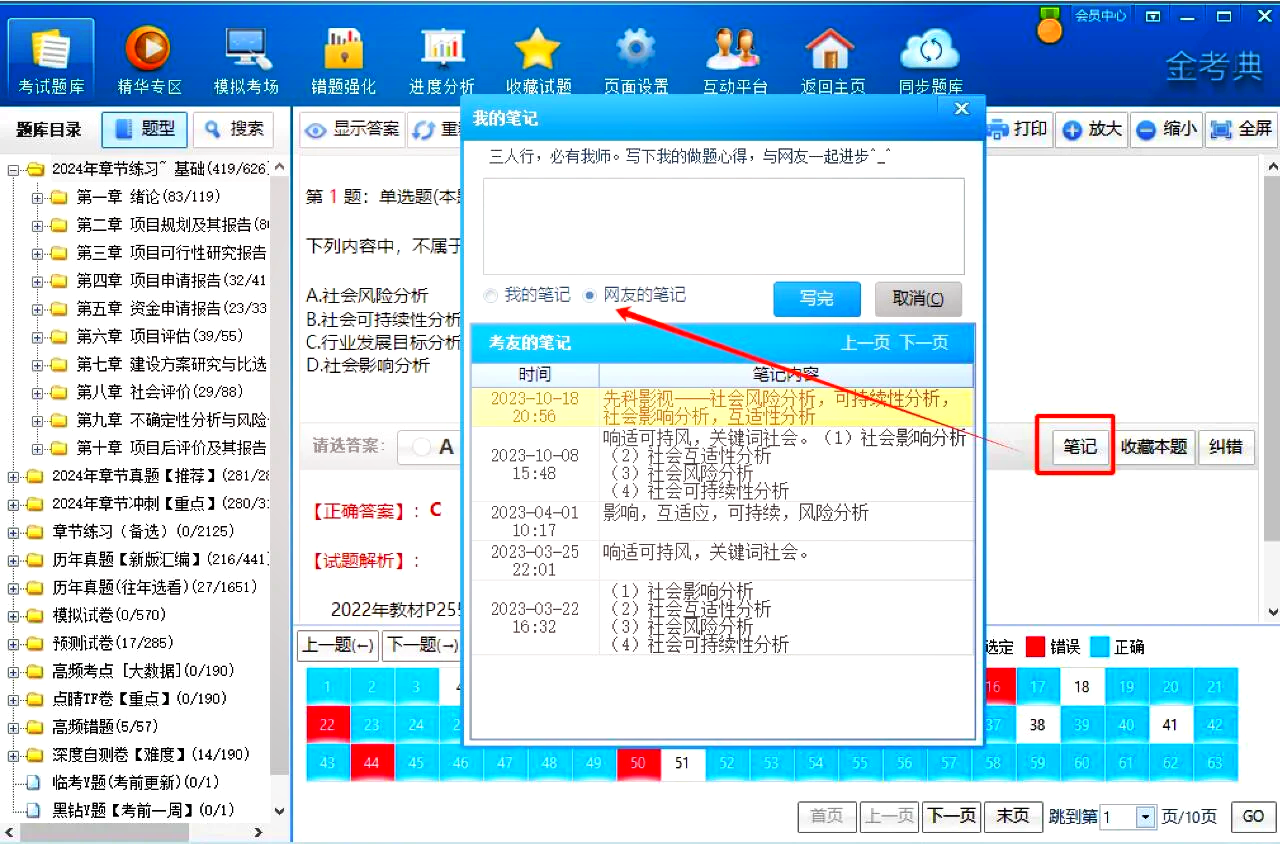
Task: Open 收藏试题 star icon
Action: (538, 59)
